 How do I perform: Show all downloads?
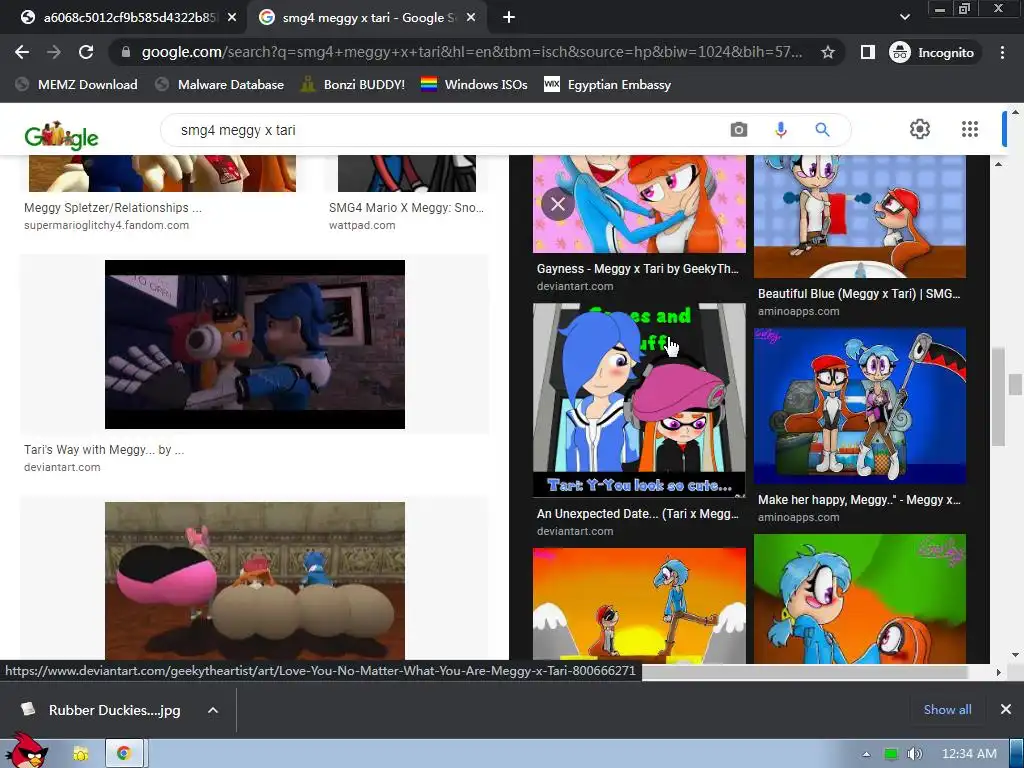click(947, 710)
